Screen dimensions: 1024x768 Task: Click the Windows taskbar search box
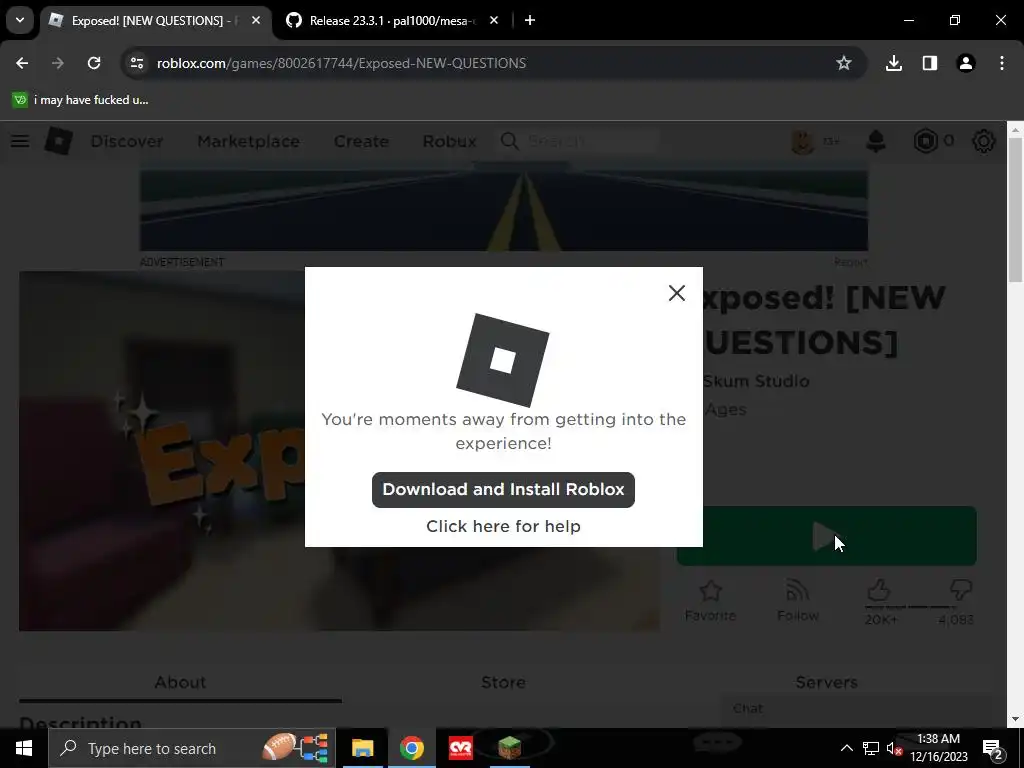pos(192,748)
